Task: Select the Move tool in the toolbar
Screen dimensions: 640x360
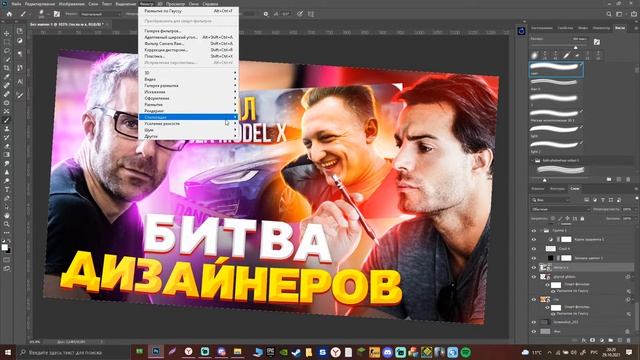Action: 7,33
